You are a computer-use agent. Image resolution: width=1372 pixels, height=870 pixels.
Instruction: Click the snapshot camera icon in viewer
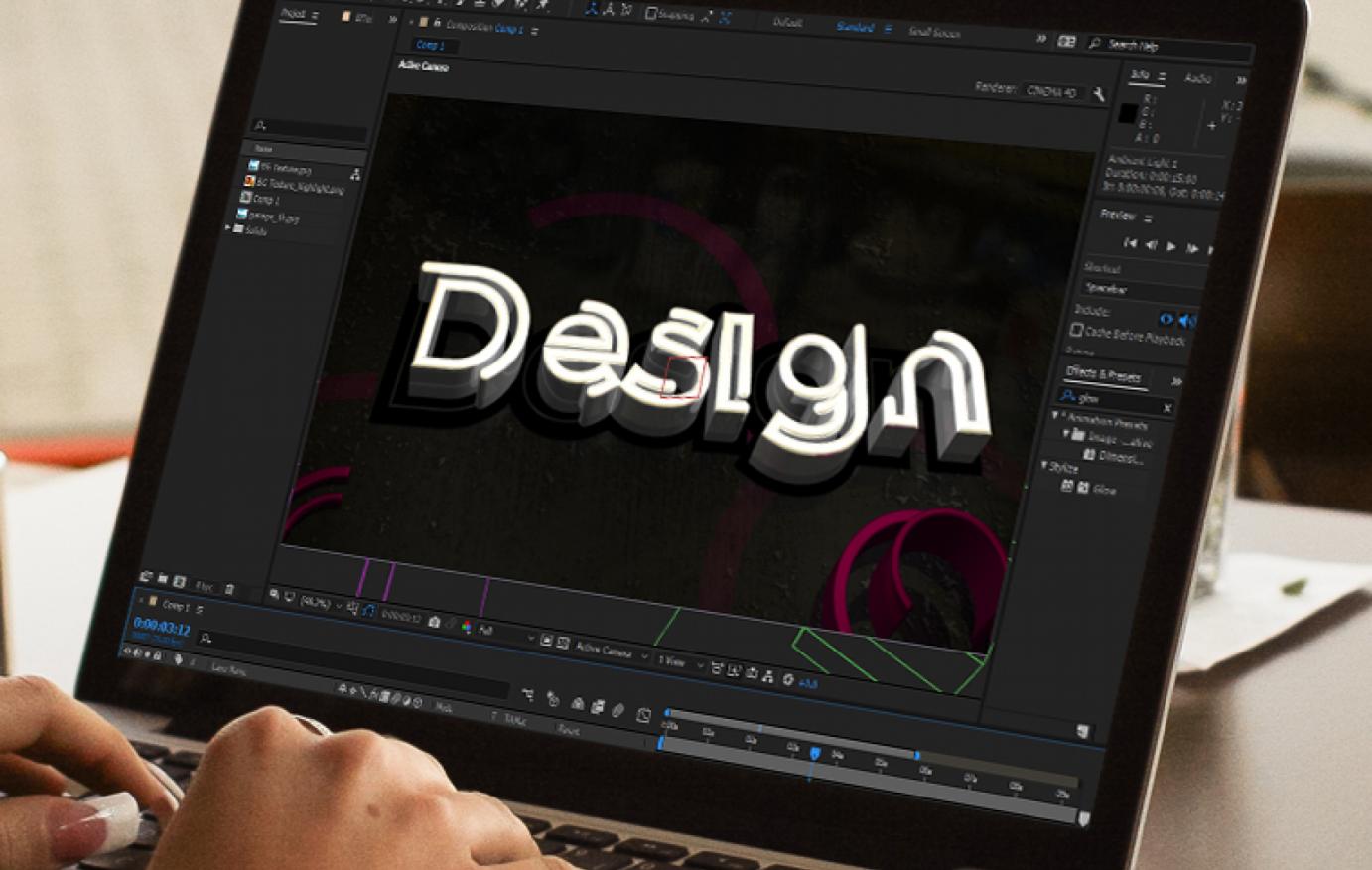click(435, 622)
